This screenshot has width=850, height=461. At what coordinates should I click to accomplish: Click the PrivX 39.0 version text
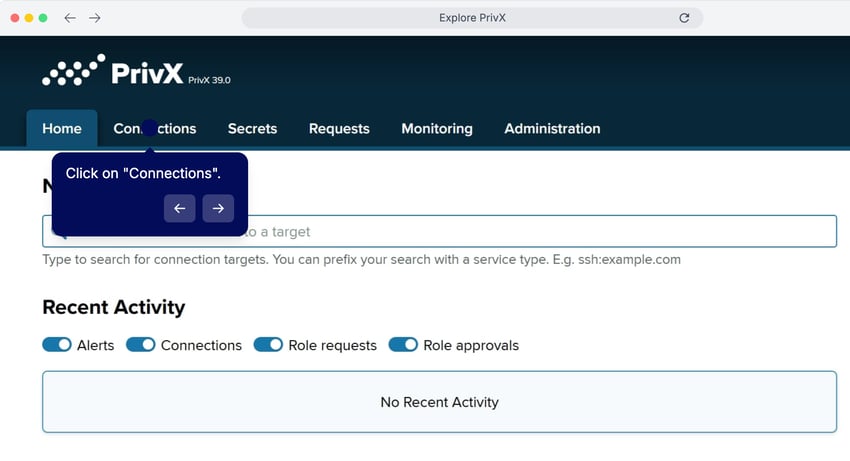pos(209,80)
